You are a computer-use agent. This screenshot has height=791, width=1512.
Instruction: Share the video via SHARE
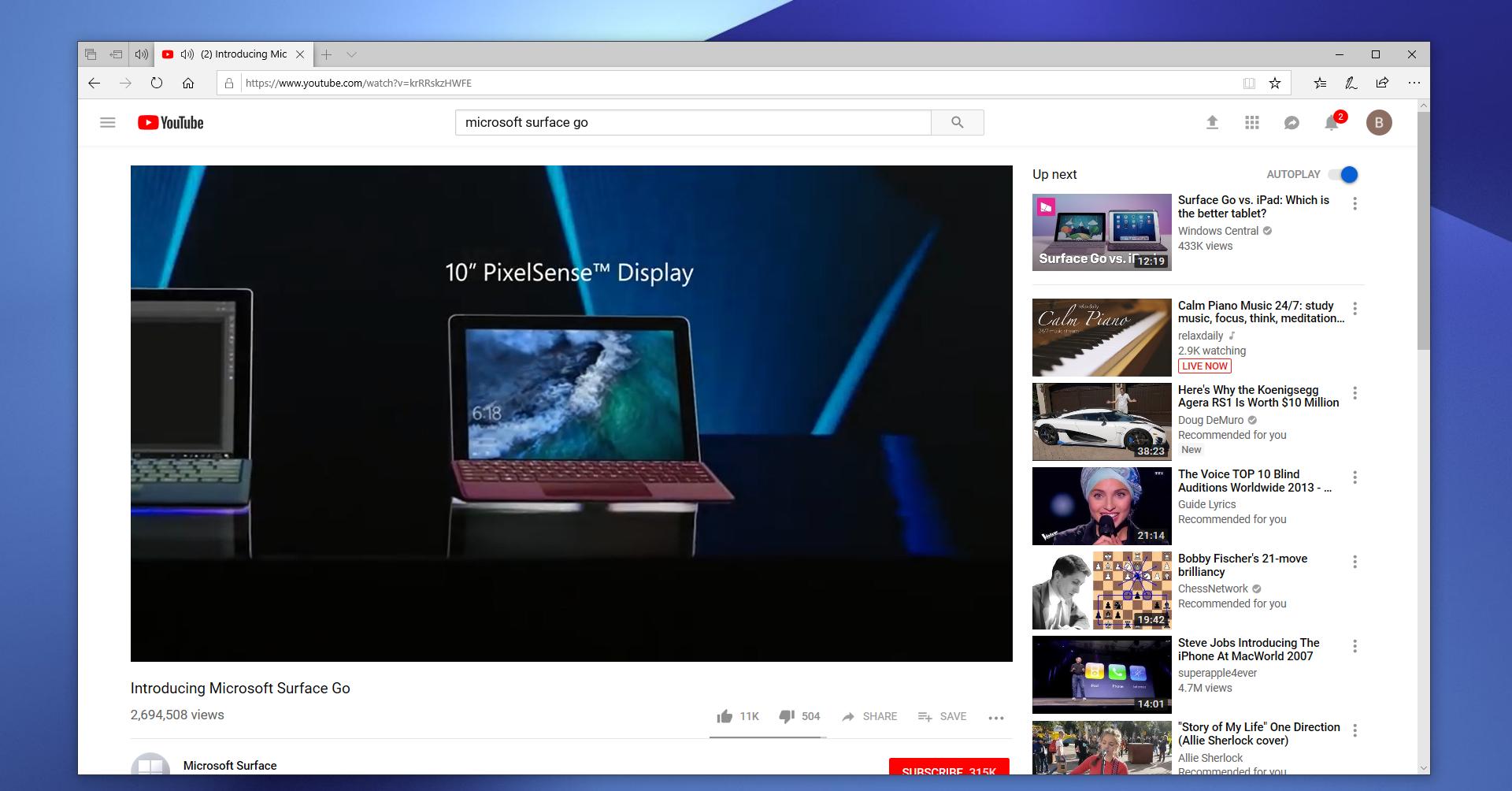(x=869, y=716)
